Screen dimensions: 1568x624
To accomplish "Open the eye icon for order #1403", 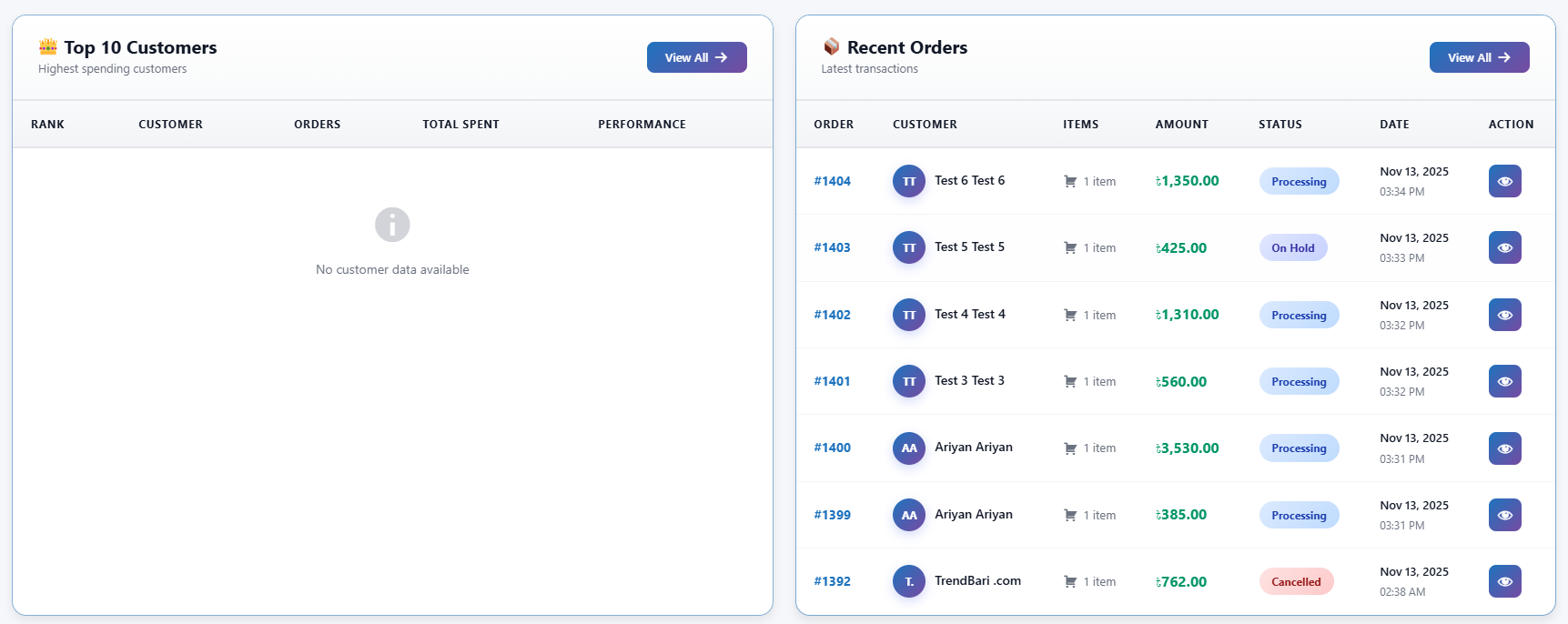I will coord(1504,247).
